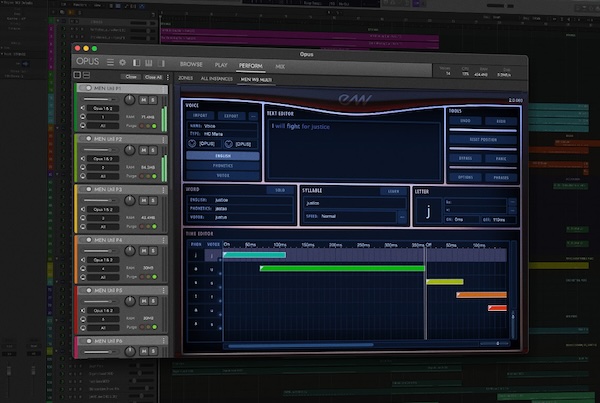The height and width of the screenshot is (403, 600).
Task: Select the green phoneme bar in Time Editor
Action: [342, 269]
